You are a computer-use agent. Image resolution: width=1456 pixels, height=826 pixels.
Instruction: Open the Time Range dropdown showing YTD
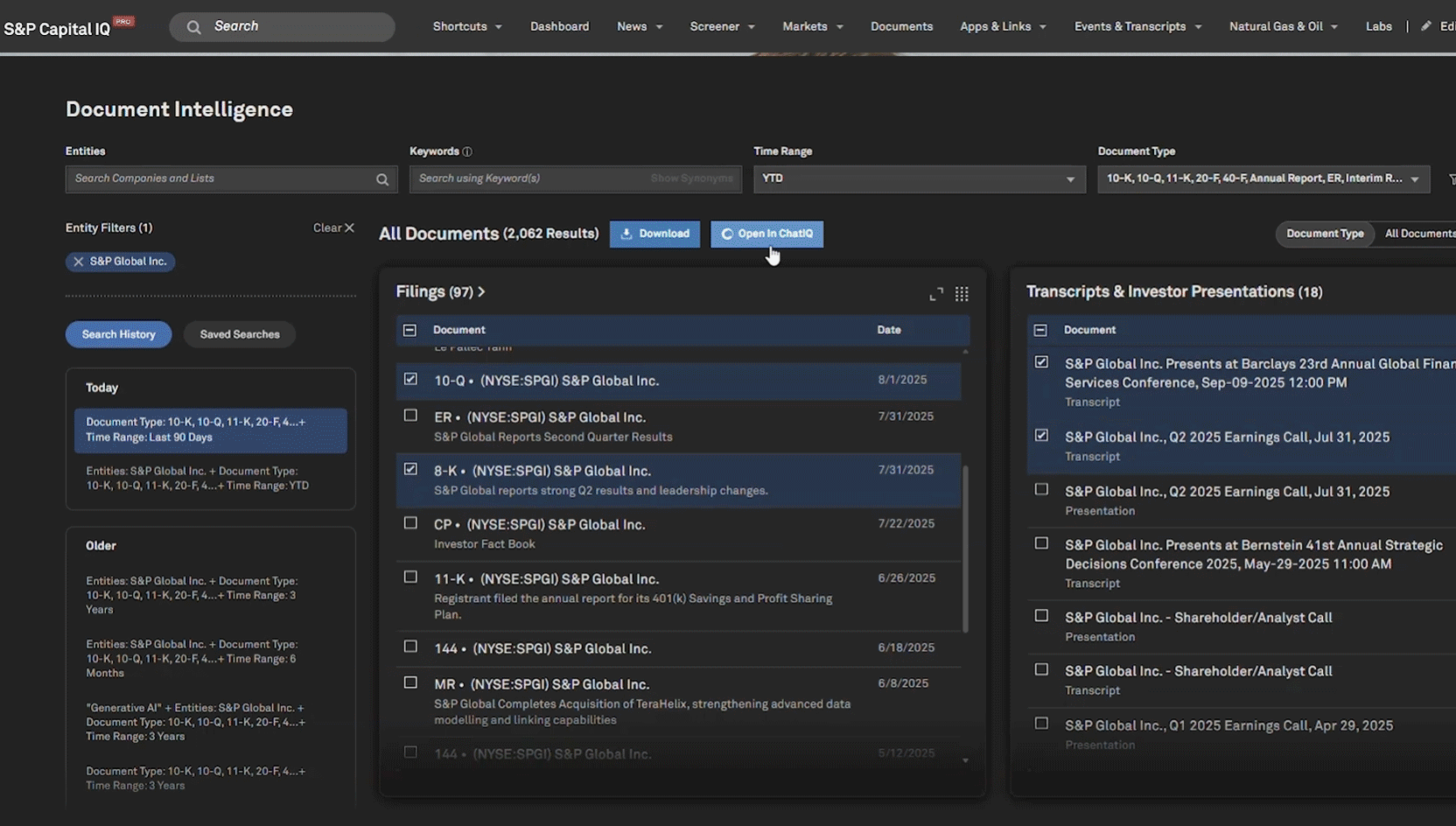coord(919,179)
